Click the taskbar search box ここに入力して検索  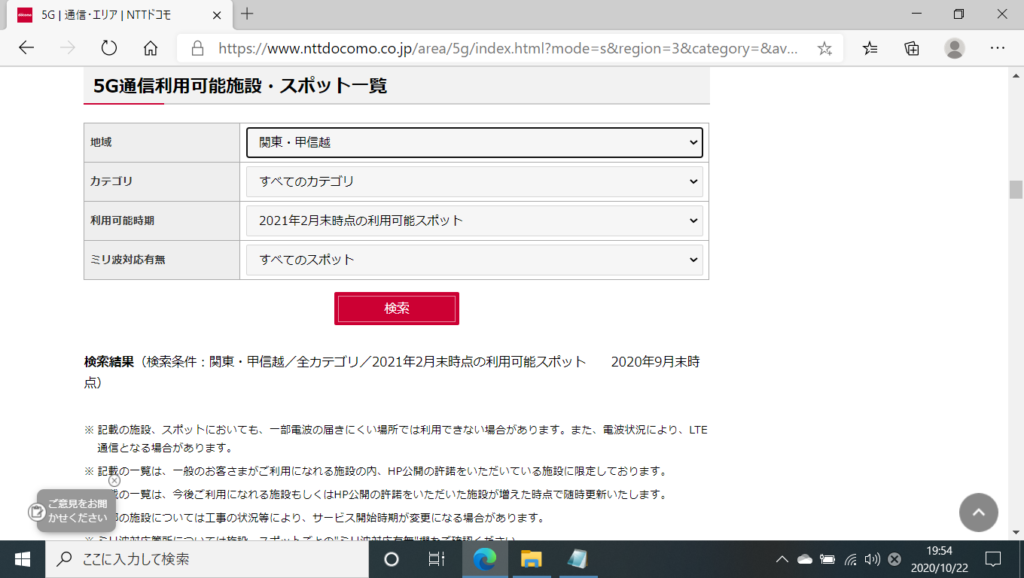[x=207, y=559]
